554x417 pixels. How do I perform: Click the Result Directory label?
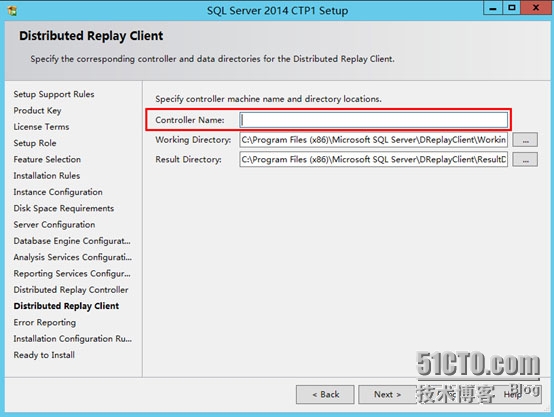188,159
